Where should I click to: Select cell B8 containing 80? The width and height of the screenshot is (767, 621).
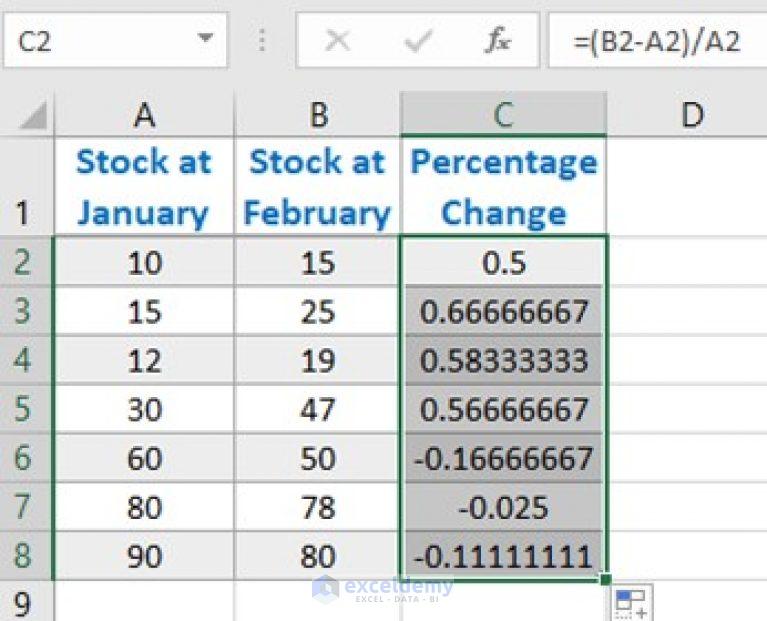tap(317, 556)
